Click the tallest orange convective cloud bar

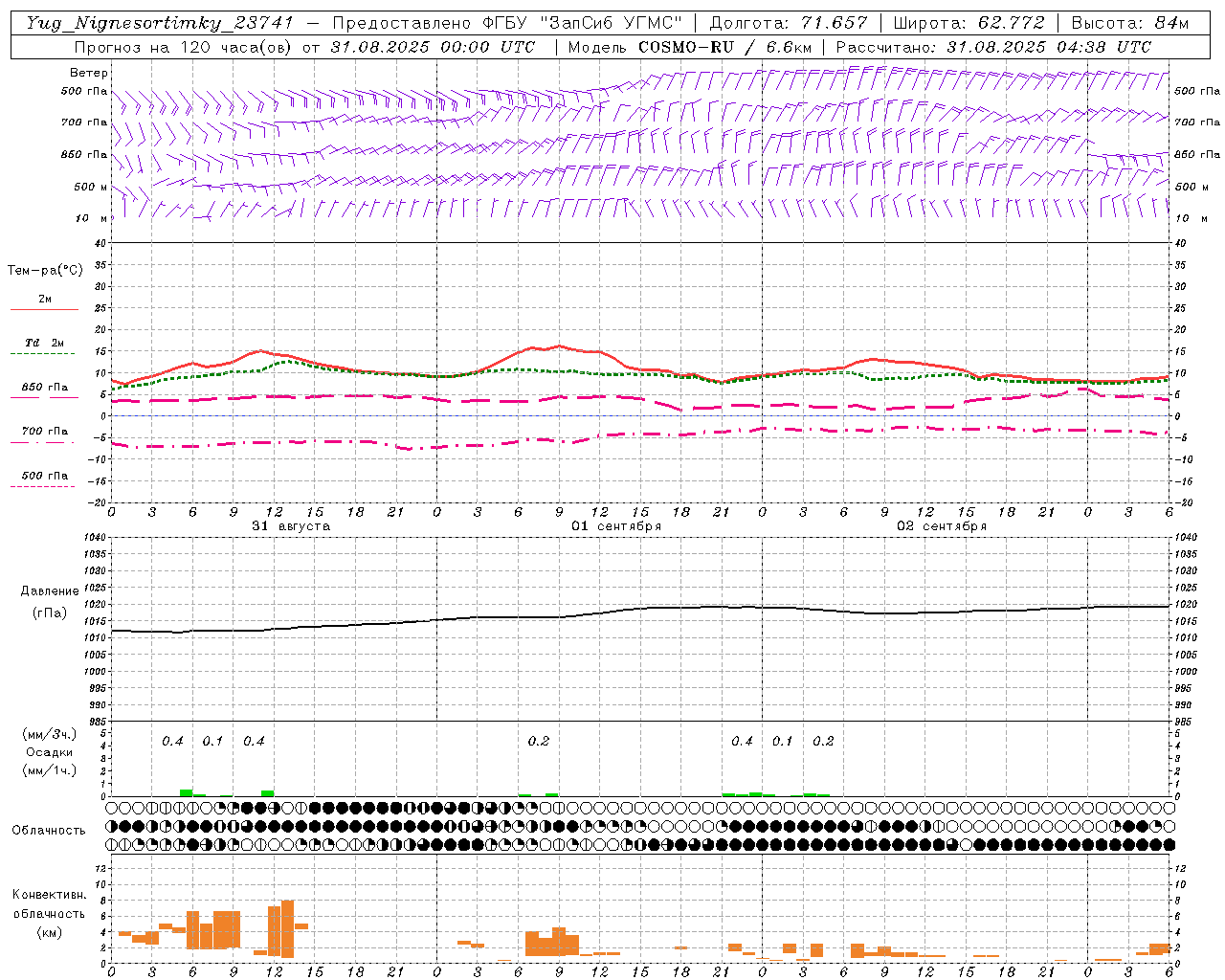[x=287, y=928]
